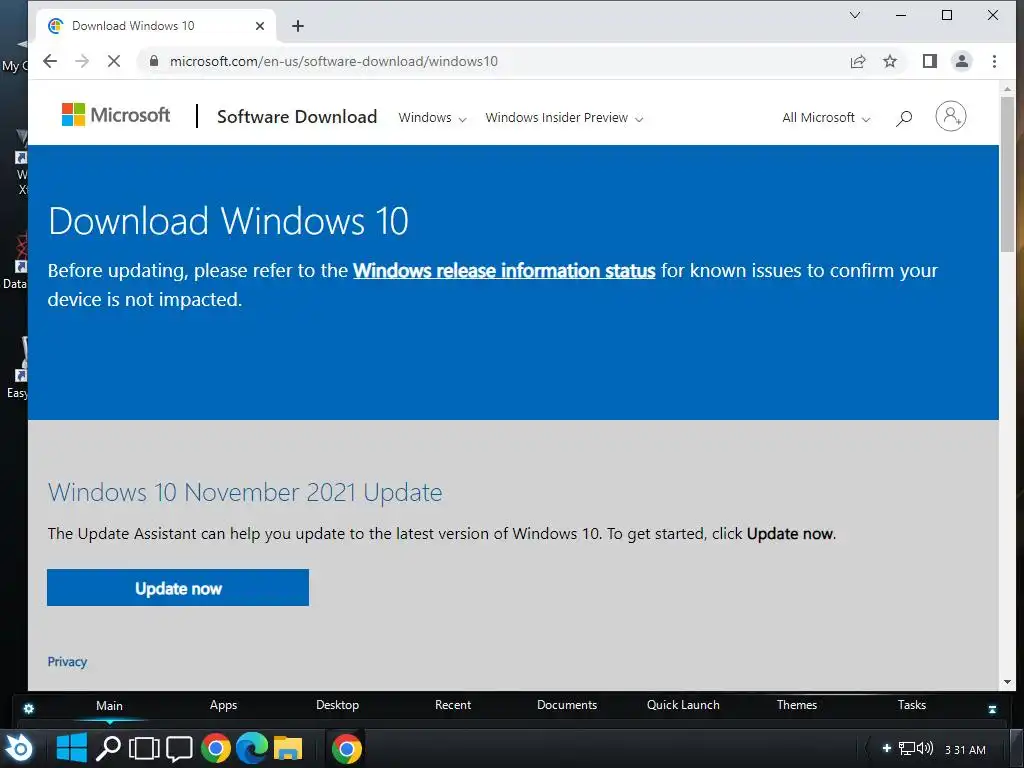Click the dock collapse icon at right
The height and width of the screenshot is (768, 1024).
[993, 709]
